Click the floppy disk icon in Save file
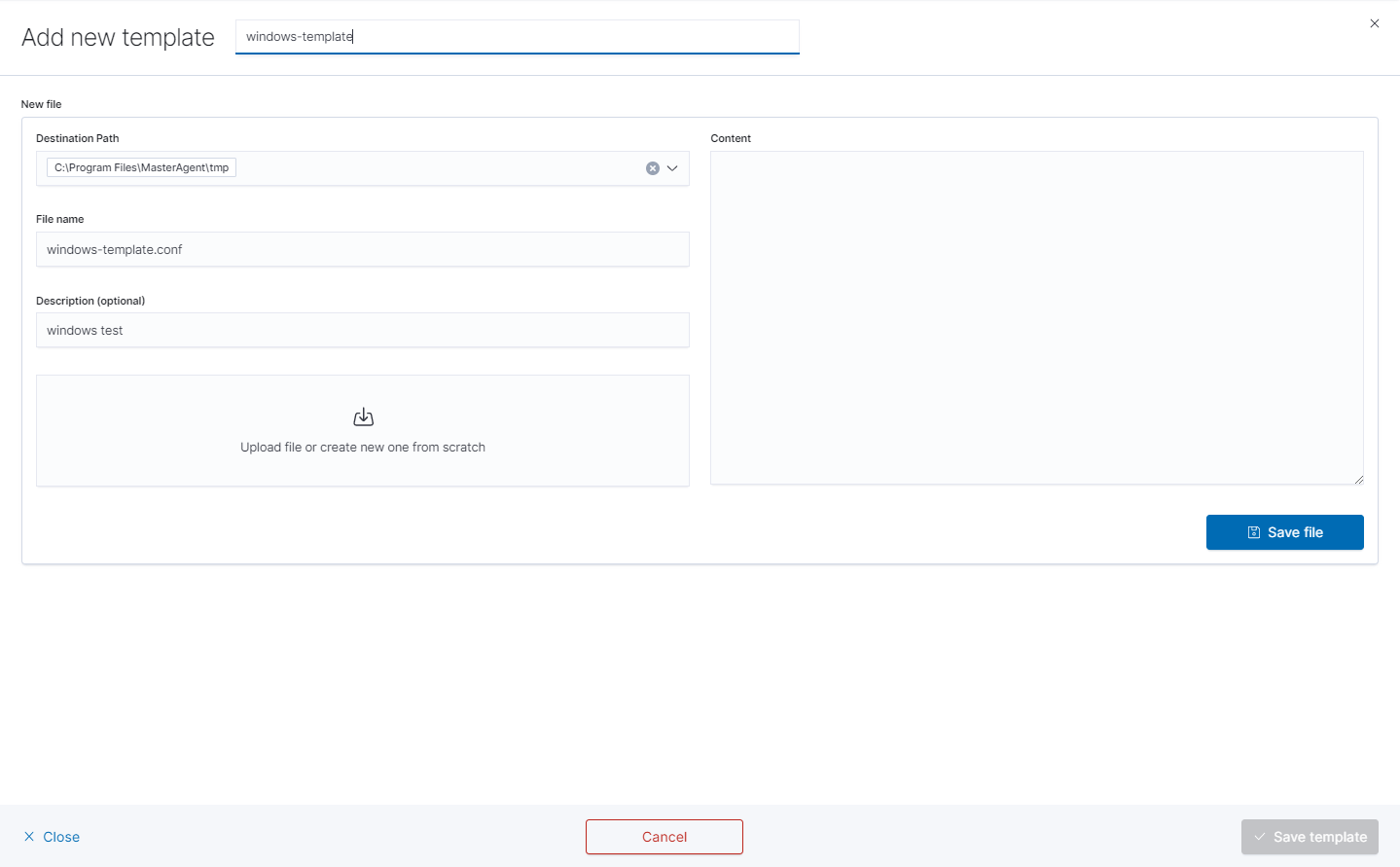Viewport: 1400px width, 867px height. tap(1254, 532)
